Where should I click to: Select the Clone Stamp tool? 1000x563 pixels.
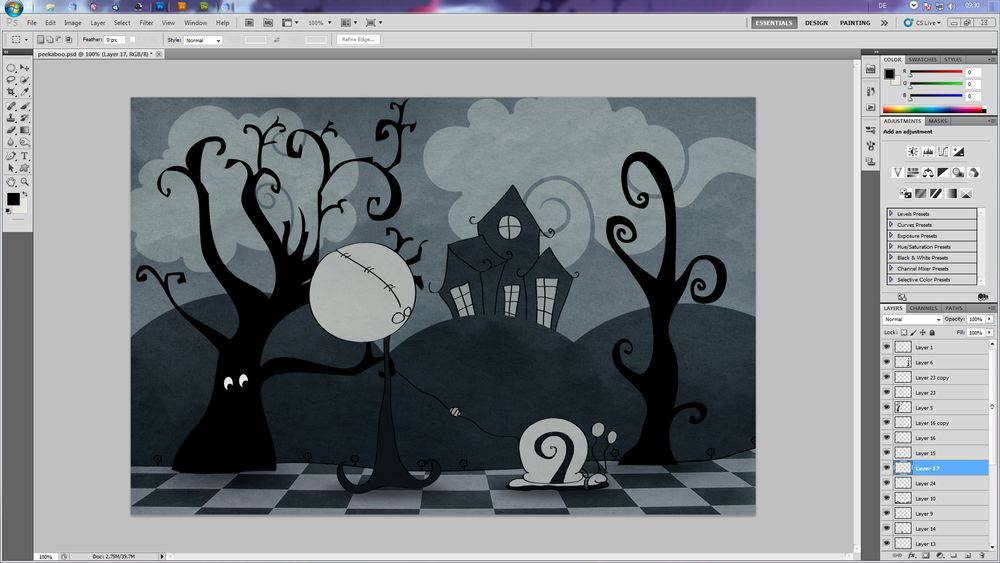(11, 118)
